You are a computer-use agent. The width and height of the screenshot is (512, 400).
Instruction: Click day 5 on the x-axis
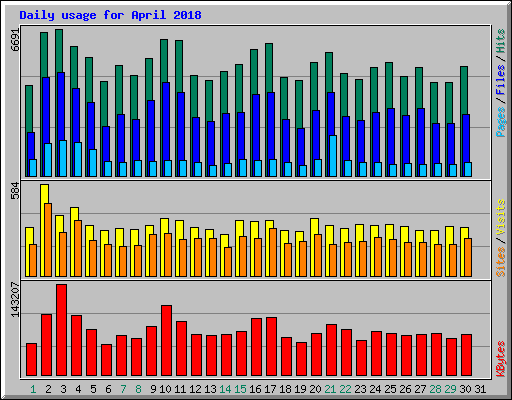[x=93, y=389]
